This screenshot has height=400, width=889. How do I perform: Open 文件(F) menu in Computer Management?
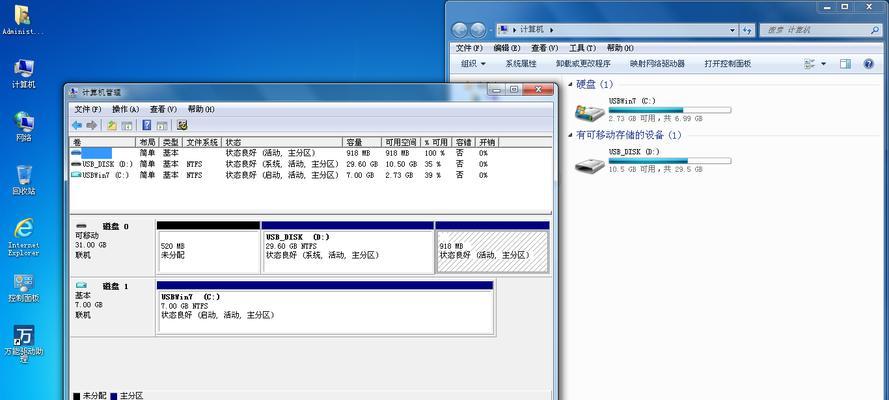(88, 109)
